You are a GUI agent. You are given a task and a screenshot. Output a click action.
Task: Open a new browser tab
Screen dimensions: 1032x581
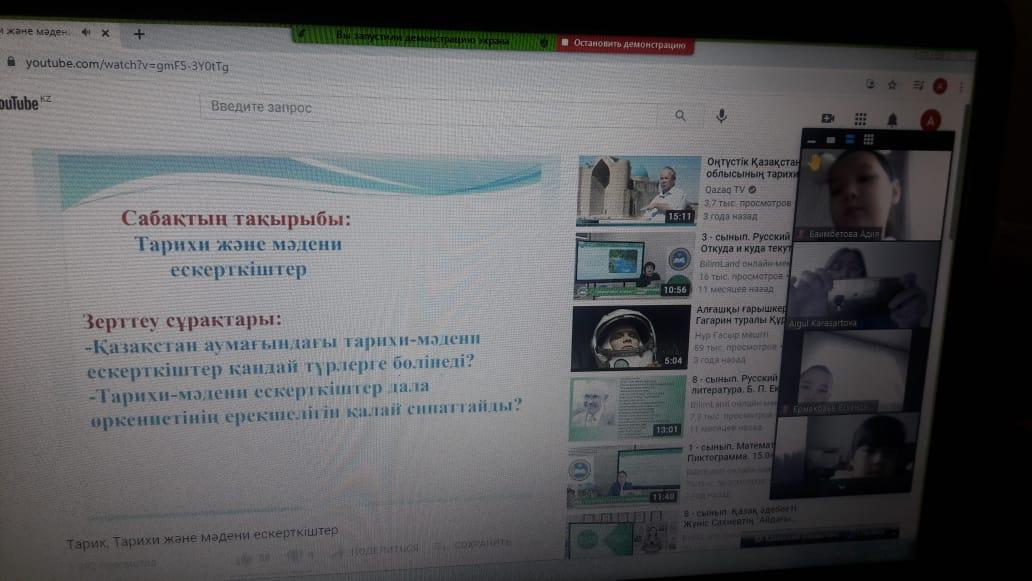[139, 33]
